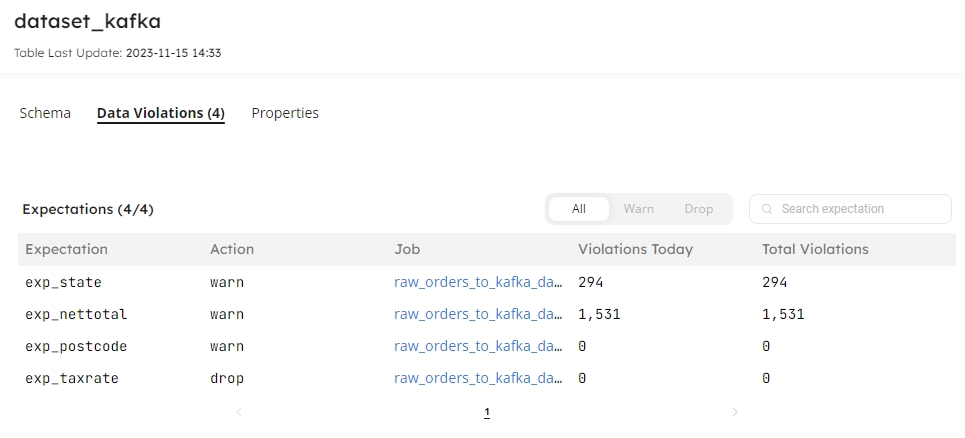Filter expectations by Warn
This screenshot has height=438, width=965.
click(638, 209)
